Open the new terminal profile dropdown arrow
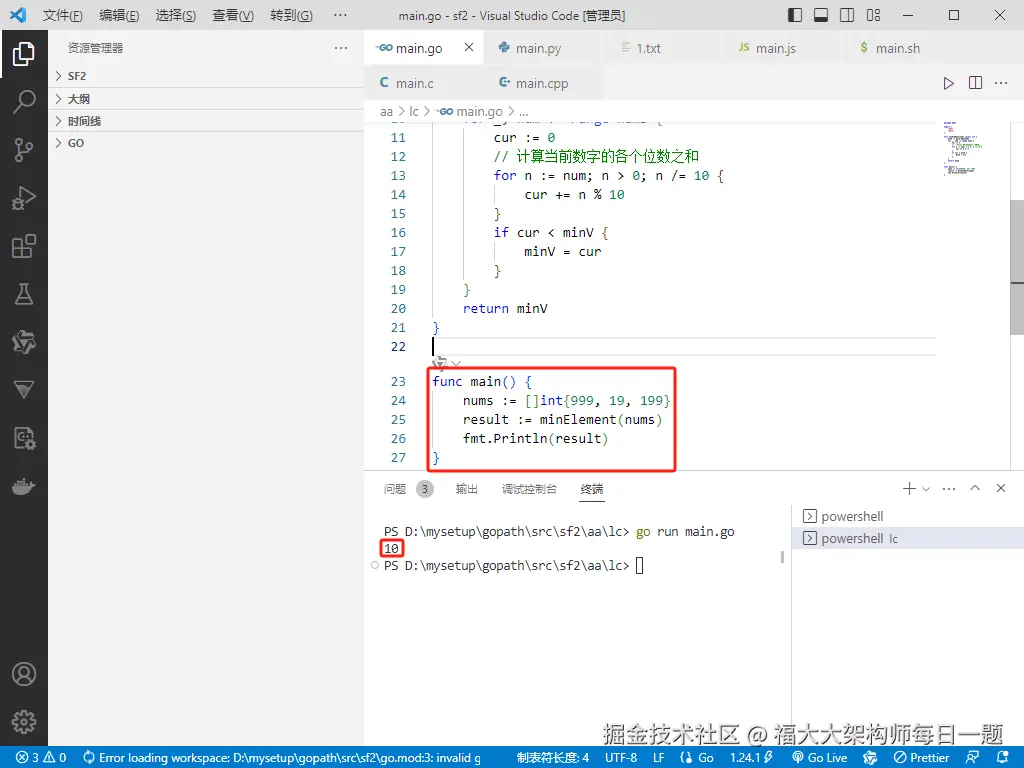The width and height of the screenshot is (1024, 768). tap(926, 488)
